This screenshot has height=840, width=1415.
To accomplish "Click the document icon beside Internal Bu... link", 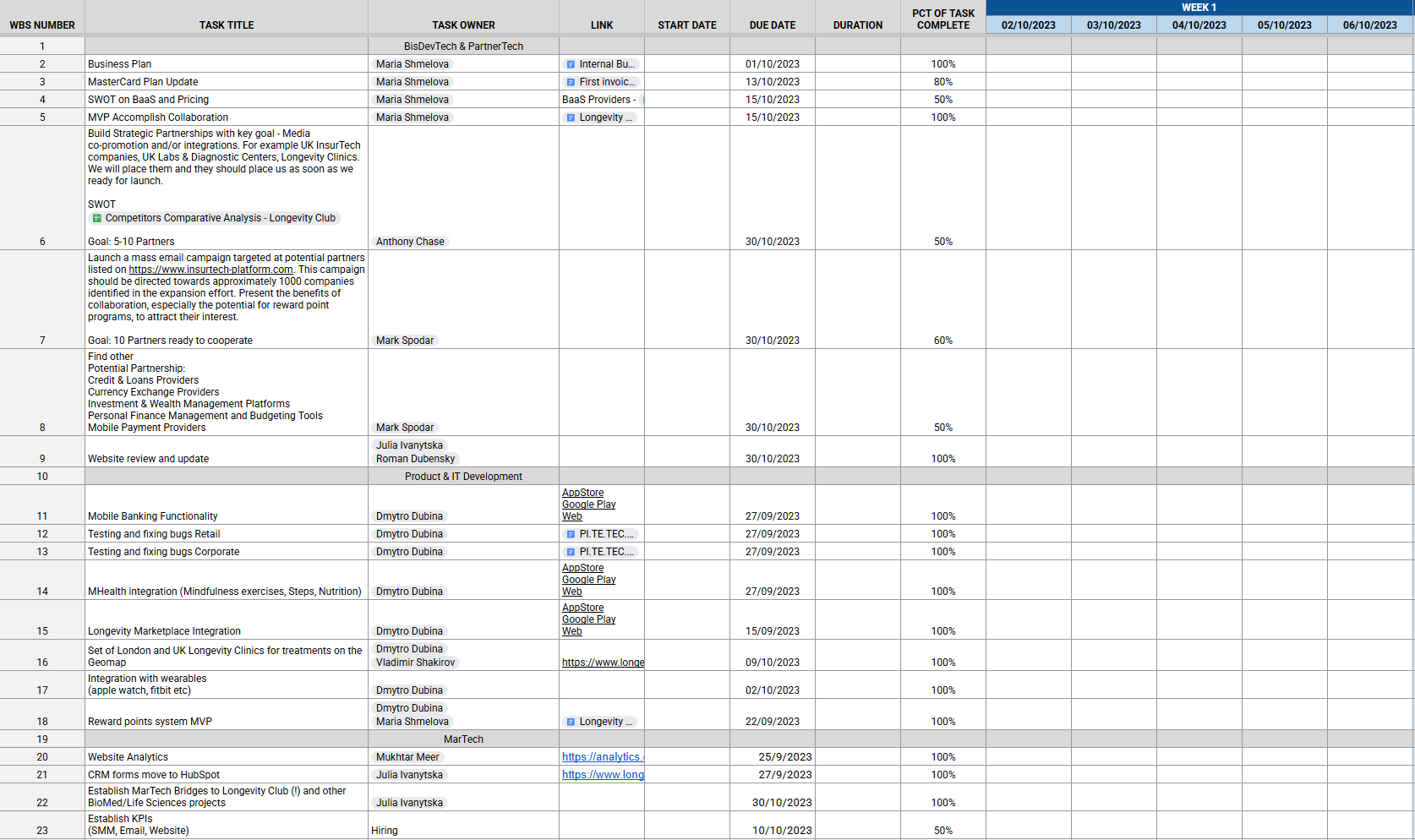I will (571, 64).
